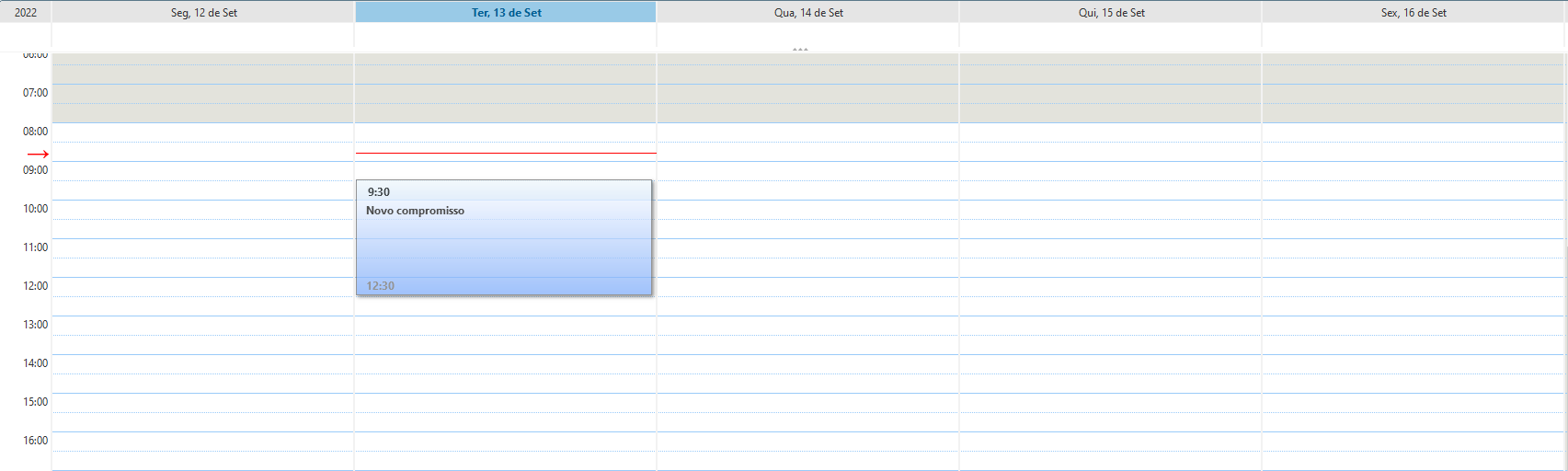The image size is (1568, 471).
Task: Open the Novo compromisso appointment
Action: (415, 212)
